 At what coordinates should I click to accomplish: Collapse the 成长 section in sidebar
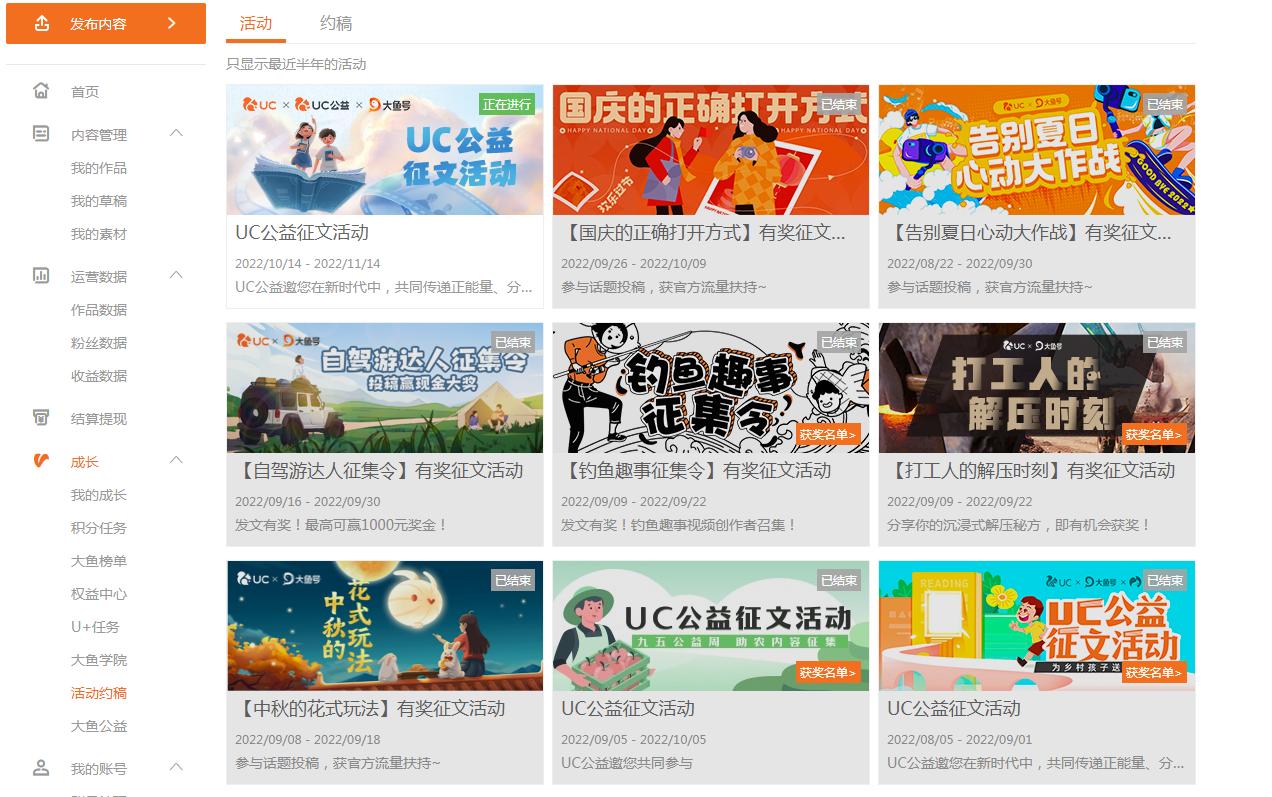177,460
